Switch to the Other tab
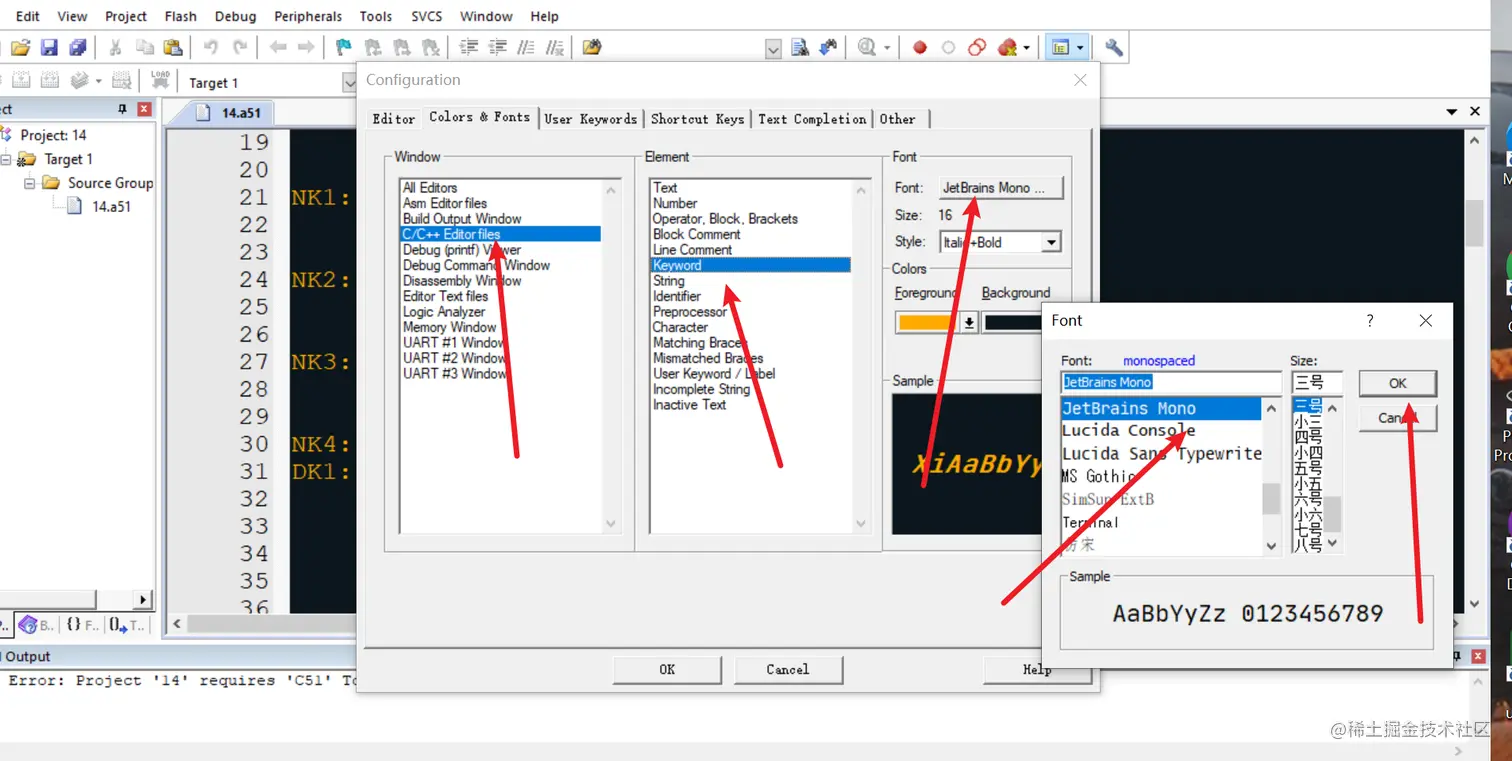This screenshot has height=761, width=1512. click(x=898, y=118)
